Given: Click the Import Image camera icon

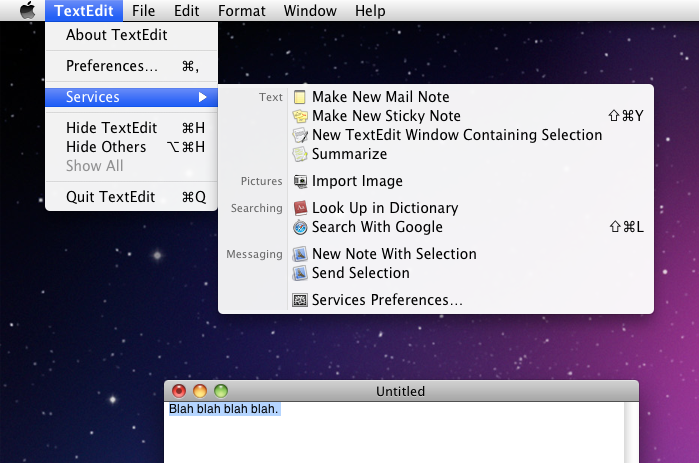Looking at the screenshot, I should point(300,181).
